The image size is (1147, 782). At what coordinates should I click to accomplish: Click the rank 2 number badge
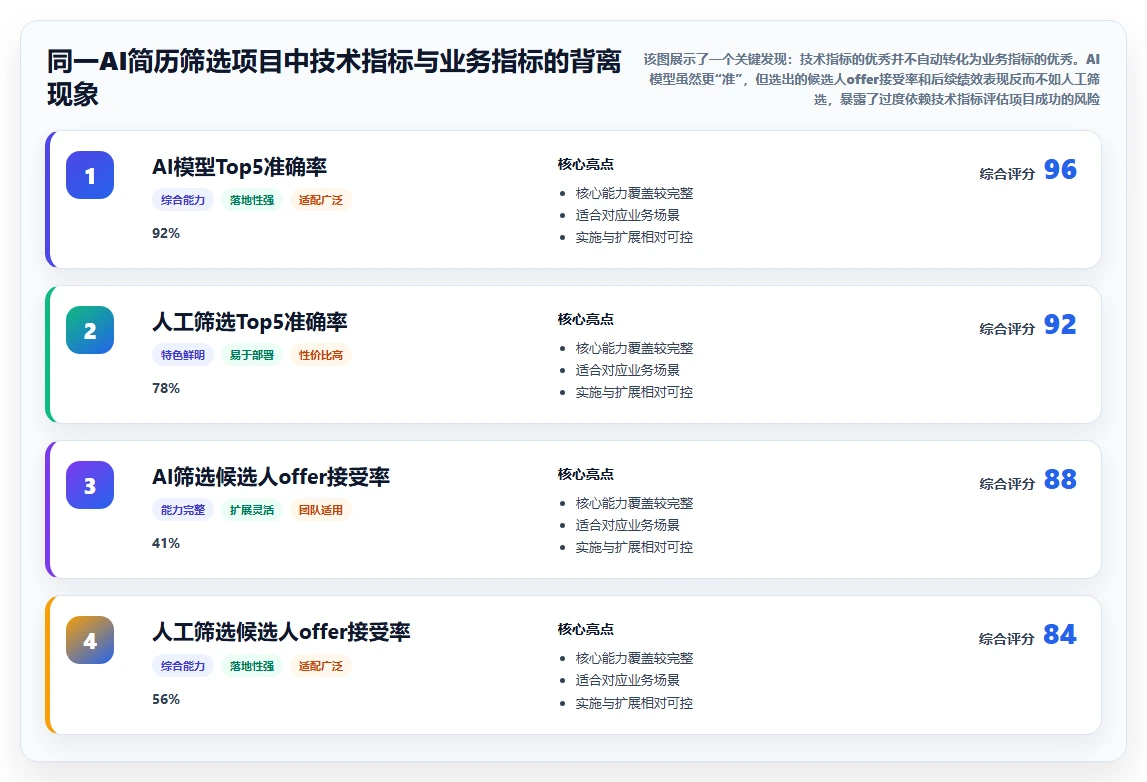(90, 331)
